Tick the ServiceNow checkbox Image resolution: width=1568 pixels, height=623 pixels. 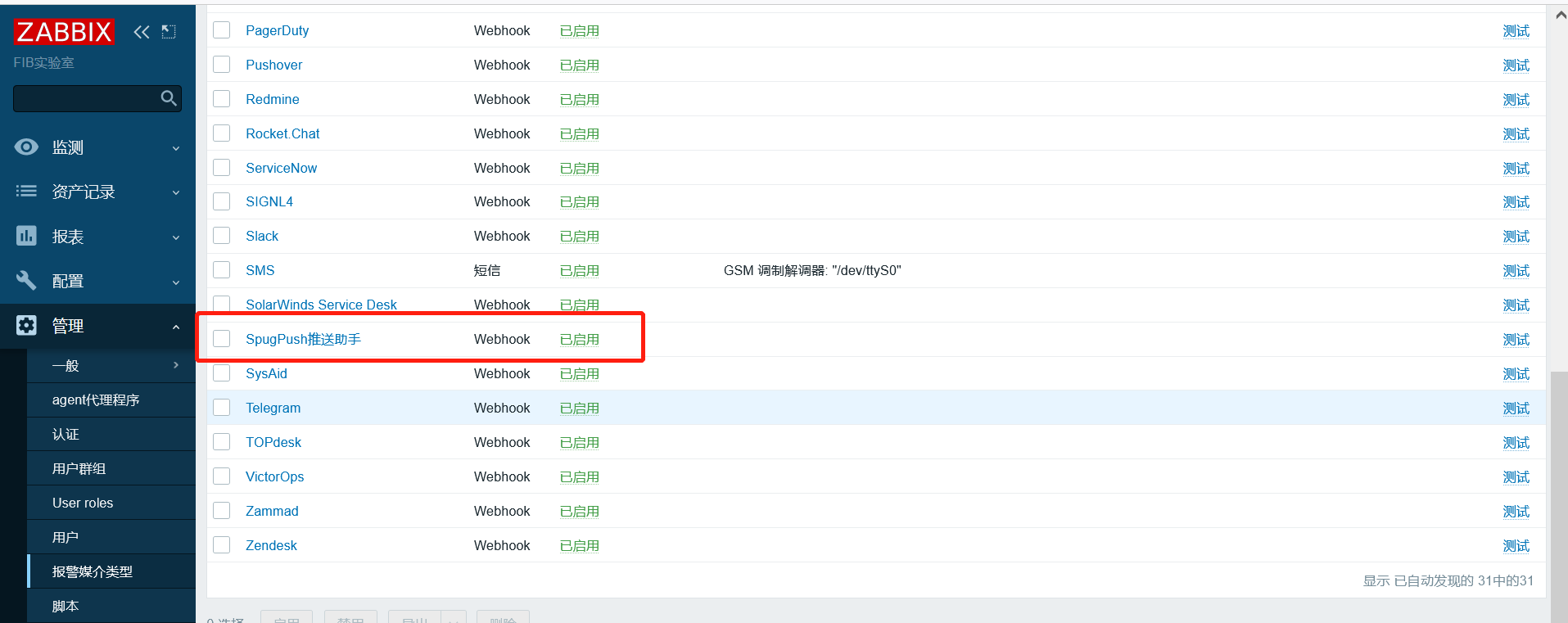(x=222, y=168)
